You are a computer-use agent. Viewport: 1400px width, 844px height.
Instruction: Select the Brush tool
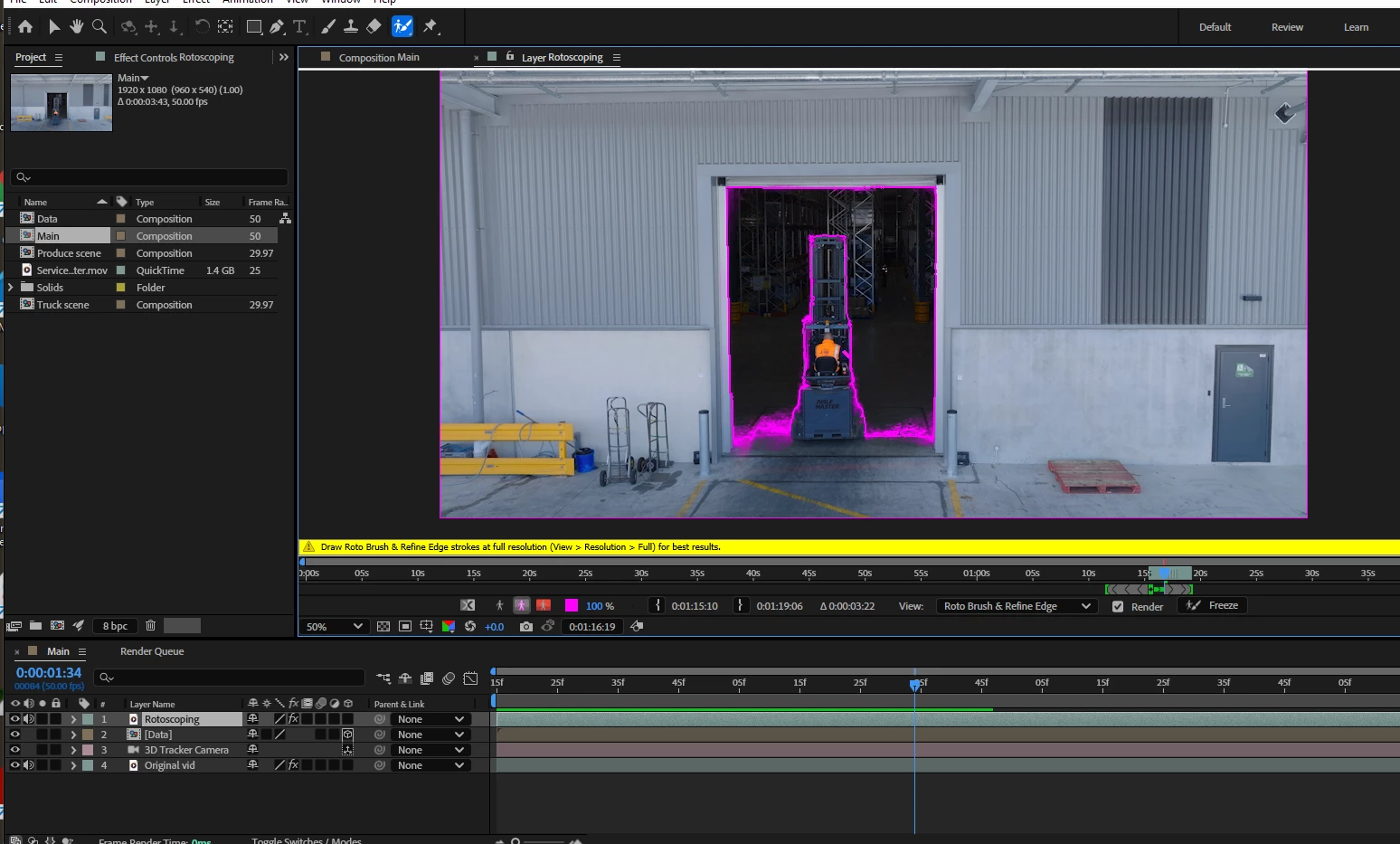pos(327,27)
